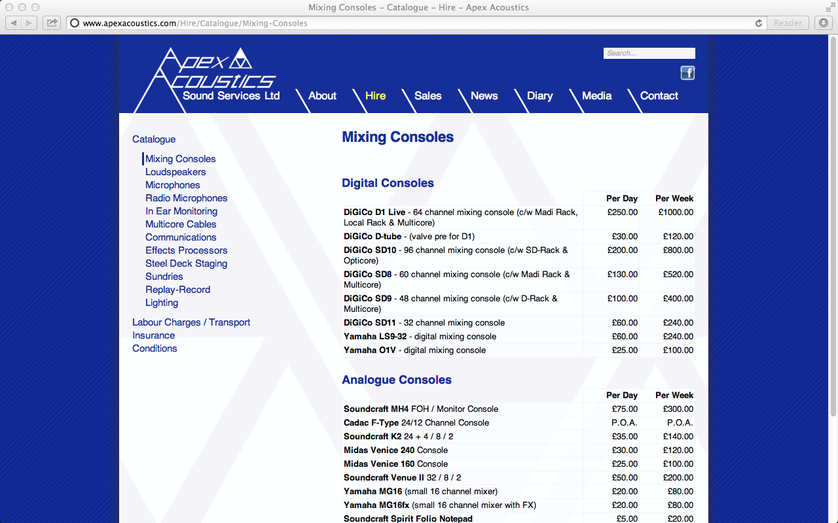Click the Safari forward arrow button
Image resolution: width=838 pixels, height=523 pixels.
[29, 23]
